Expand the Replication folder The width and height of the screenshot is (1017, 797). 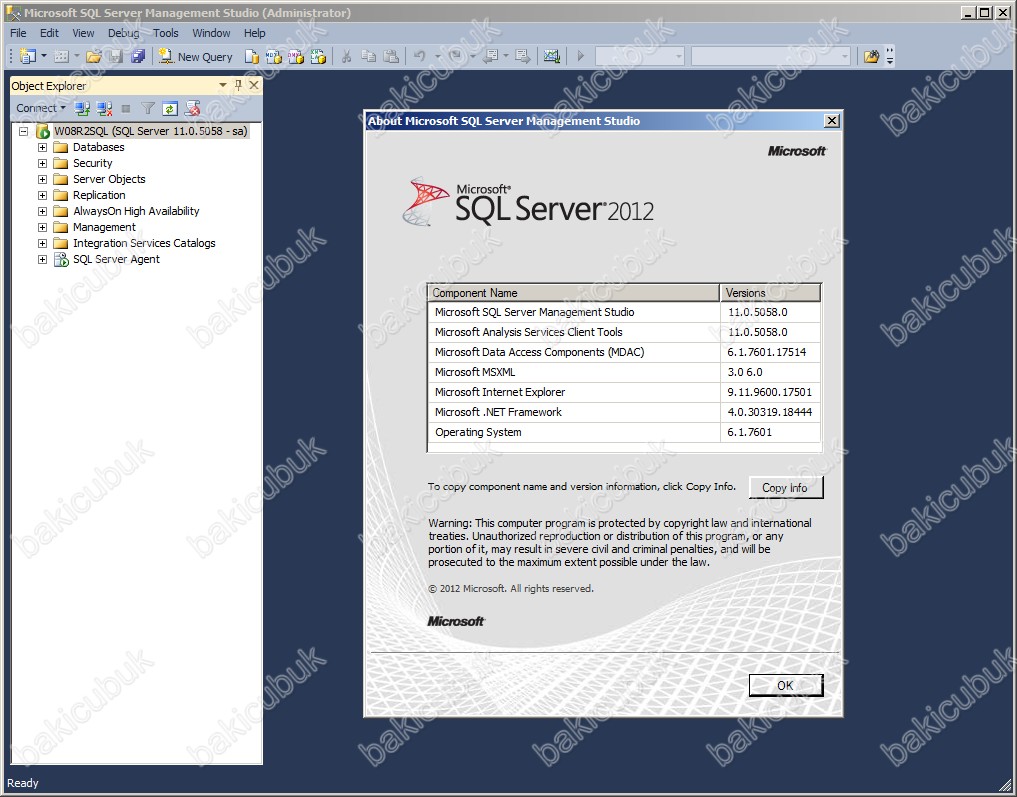[42, 195]
